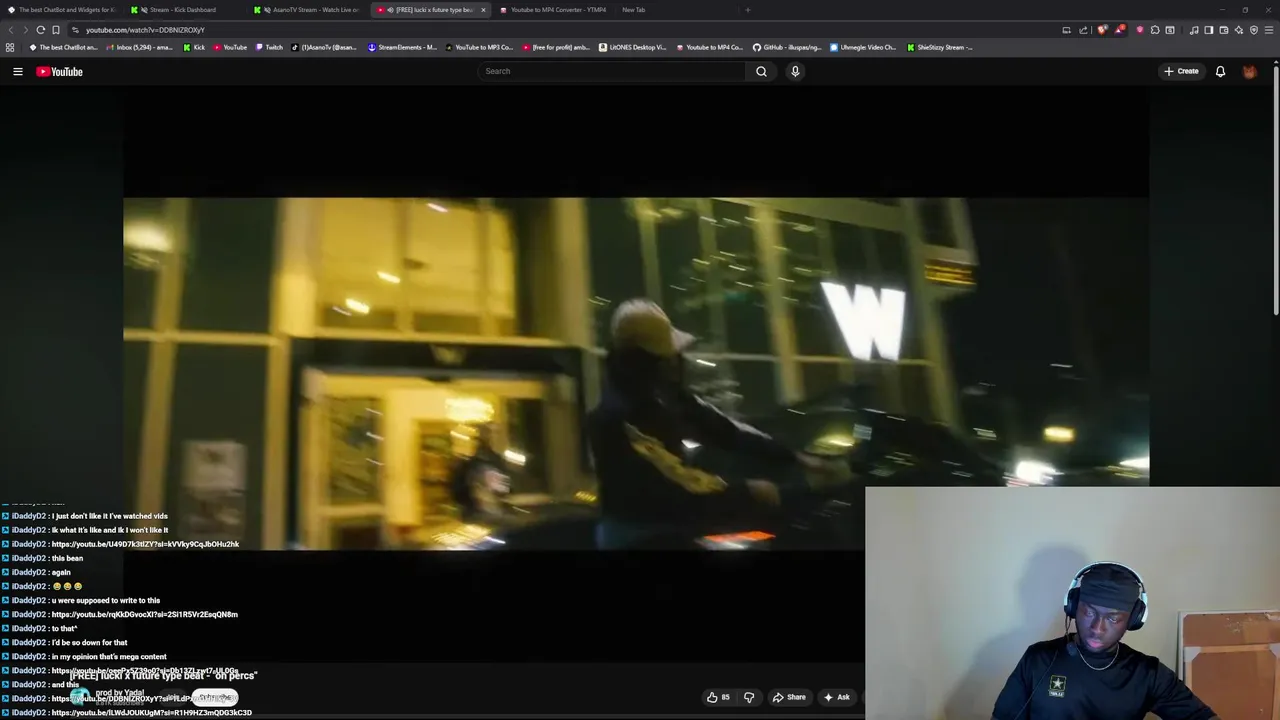Like the video with thumbs up
This screenshot has width=1280, height=720.
(x=718, y=697)
